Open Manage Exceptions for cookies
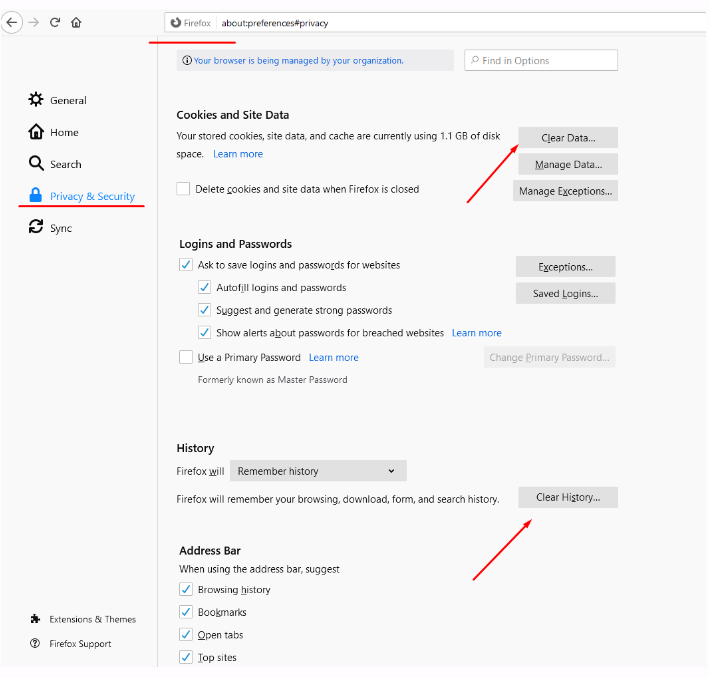Viewport: 709px width, 678px height. pos(565,191)
